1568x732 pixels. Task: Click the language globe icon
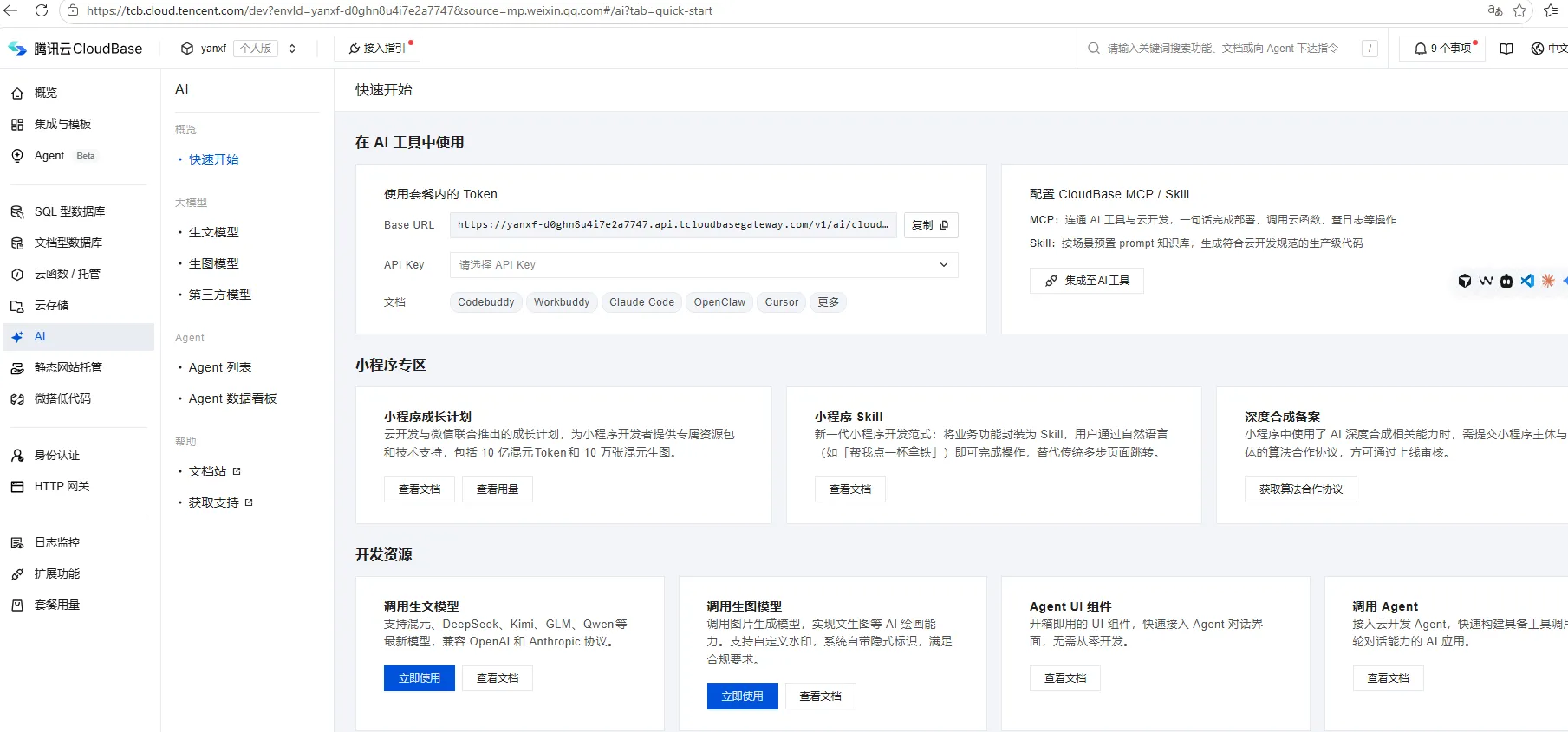(x=1538, y=49)
